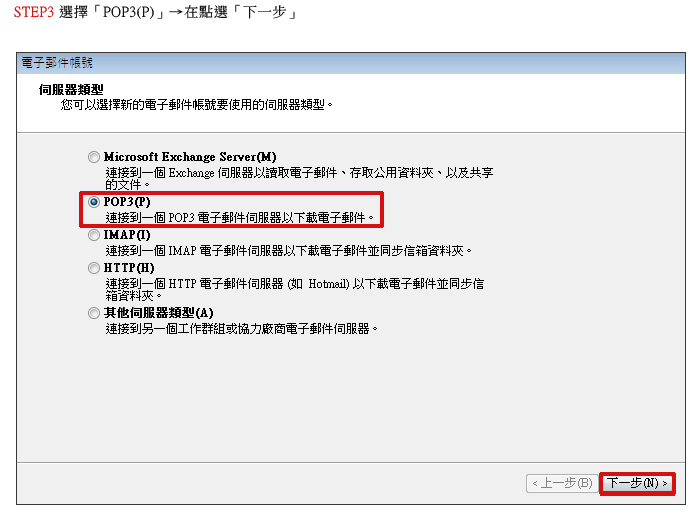Click the Exchange description starting 連接到一個 Exchange 伺服器
Screen dimensions: 700x531
point(299,179)
